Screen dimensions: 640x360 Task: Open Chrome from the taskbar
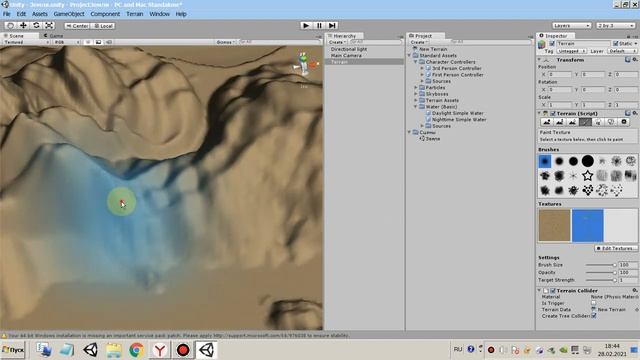coord(136,350)
